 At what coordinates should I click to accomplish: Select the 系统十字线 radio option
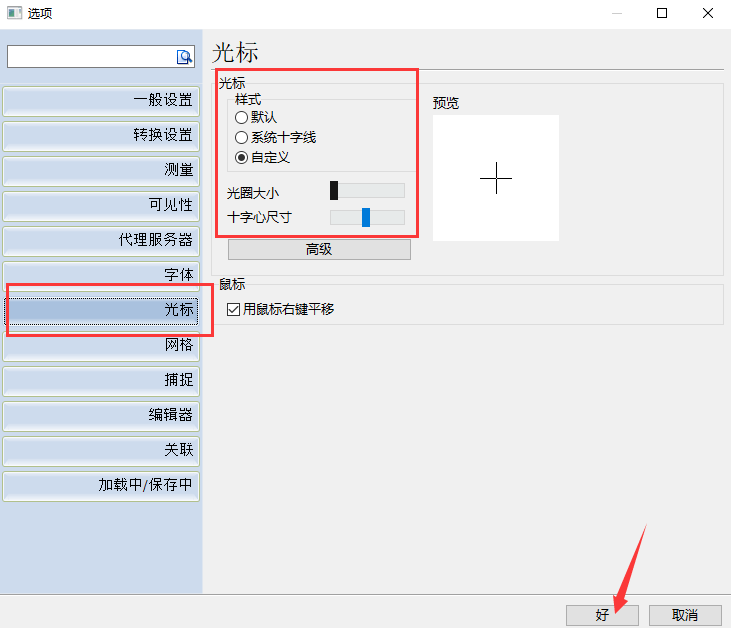point(241,137)
